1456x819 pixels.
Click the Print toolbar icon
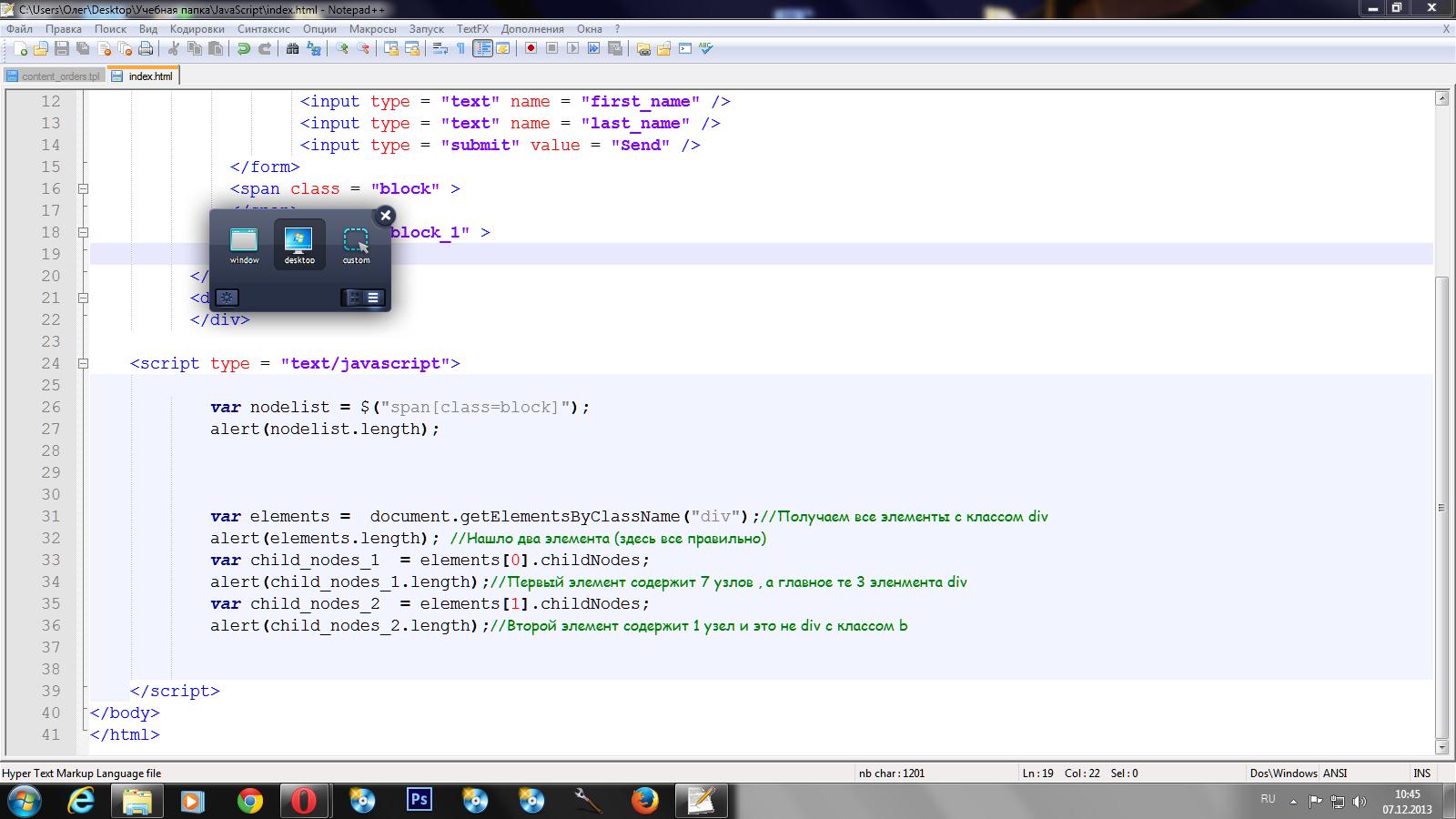146,48
